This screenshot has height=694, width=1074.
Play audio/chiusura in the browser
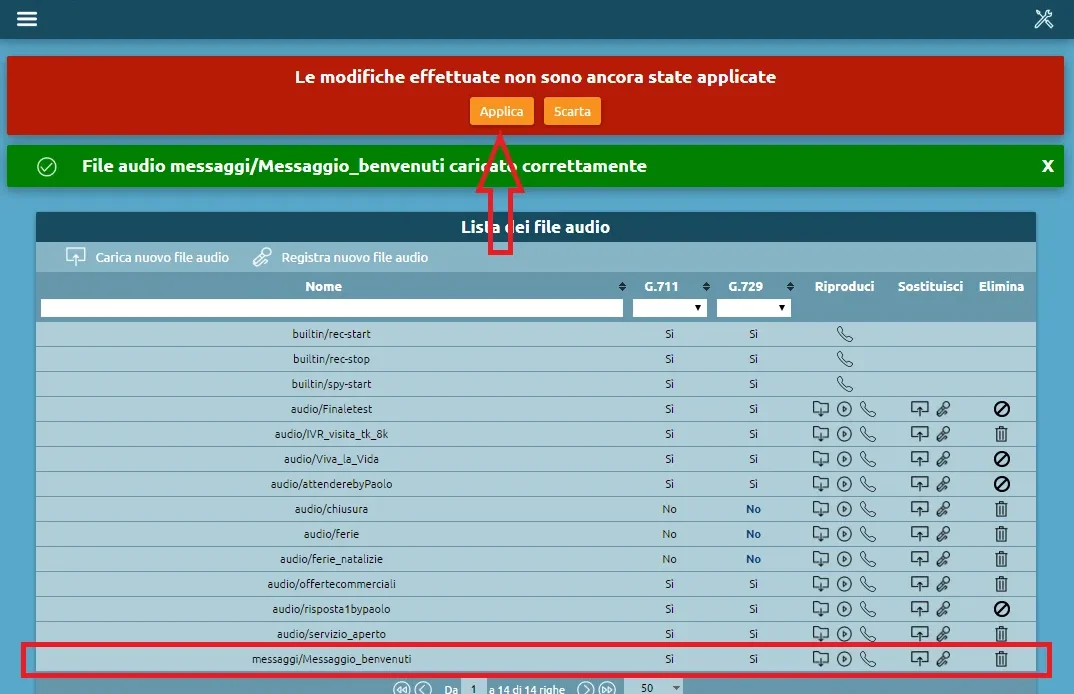tap(844, 509)
